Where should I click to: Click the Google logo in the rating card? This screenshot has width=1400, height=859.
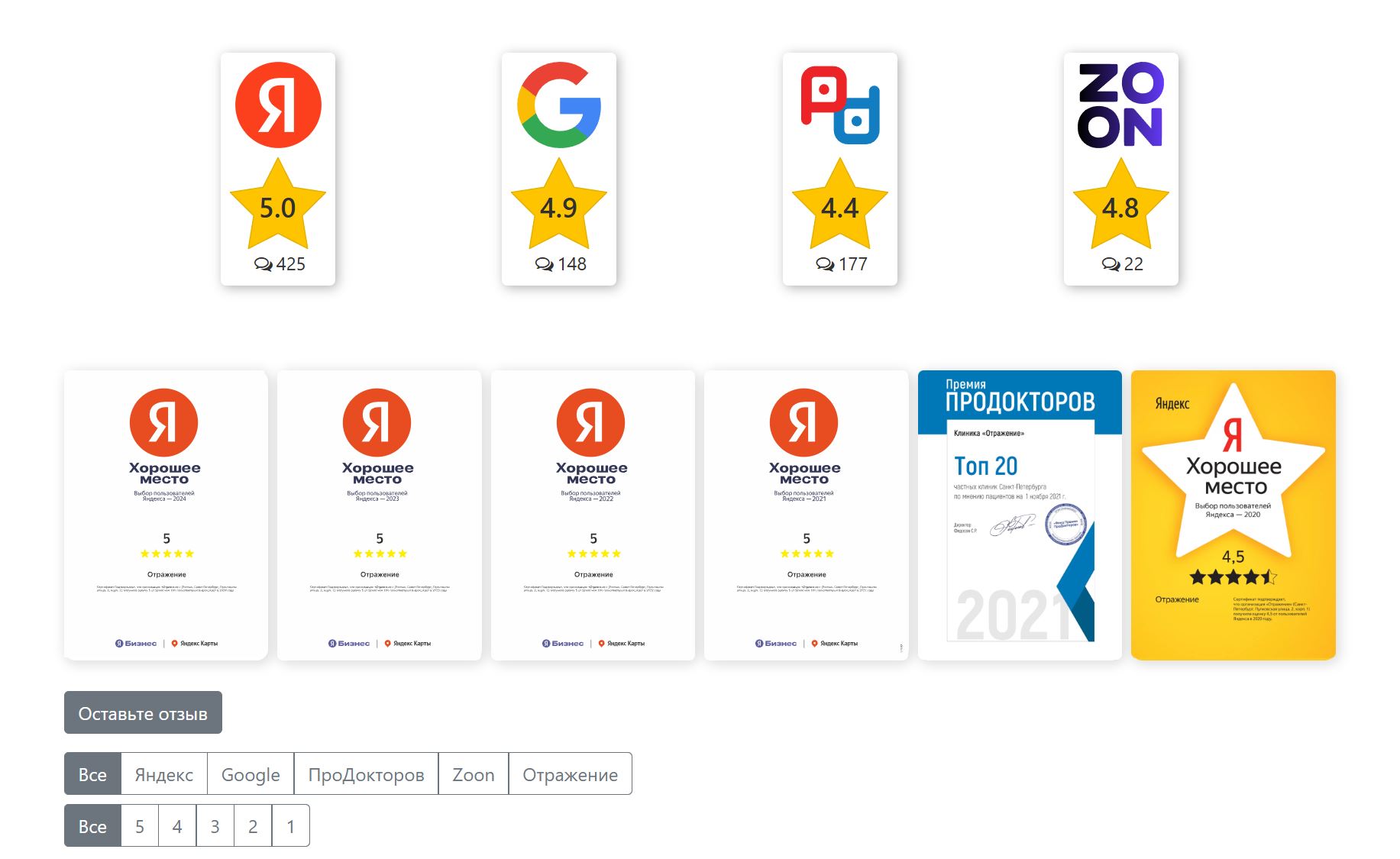pos(559,105)
